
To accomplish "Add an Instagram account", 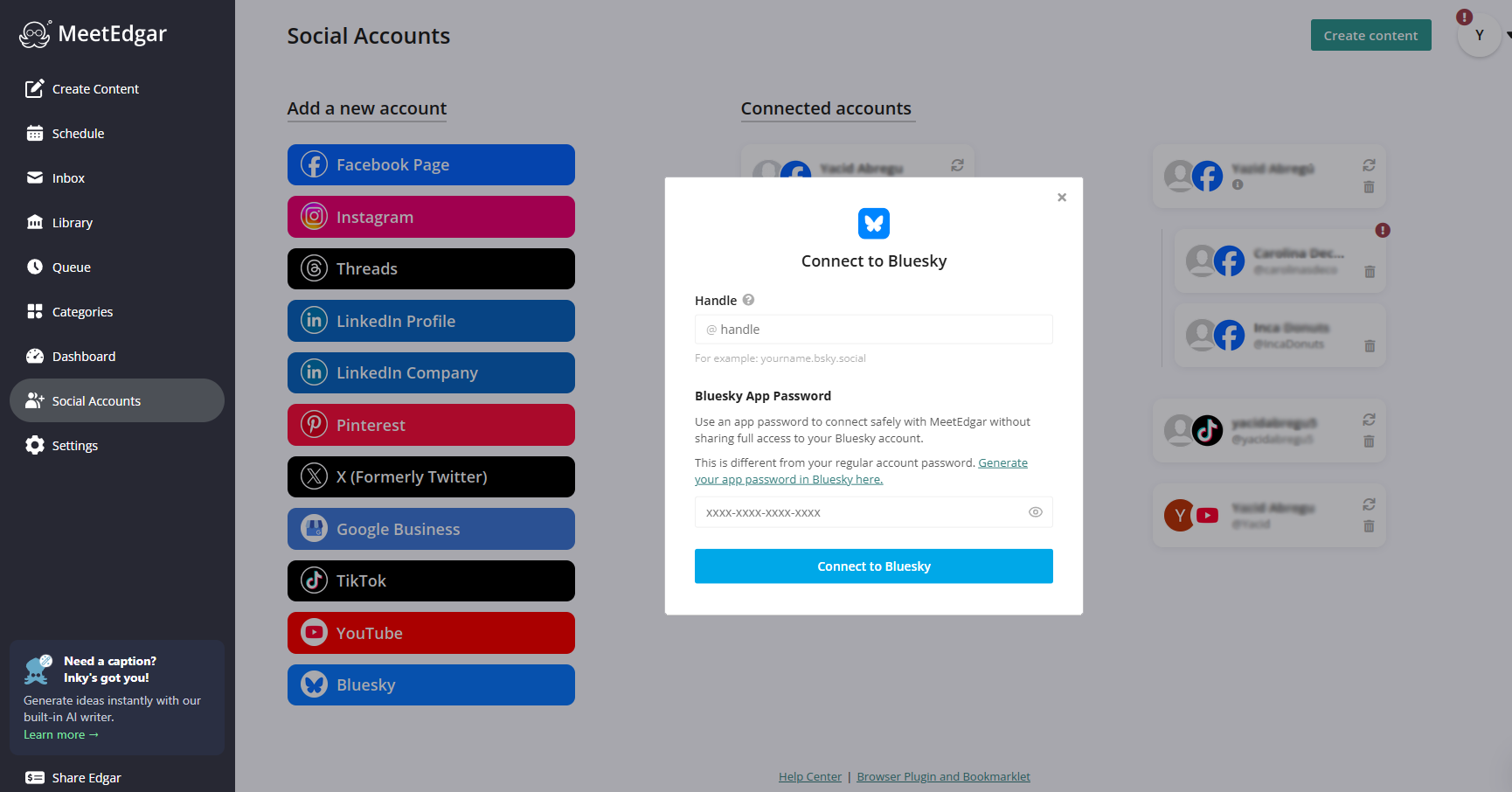I will click(431, 217).
